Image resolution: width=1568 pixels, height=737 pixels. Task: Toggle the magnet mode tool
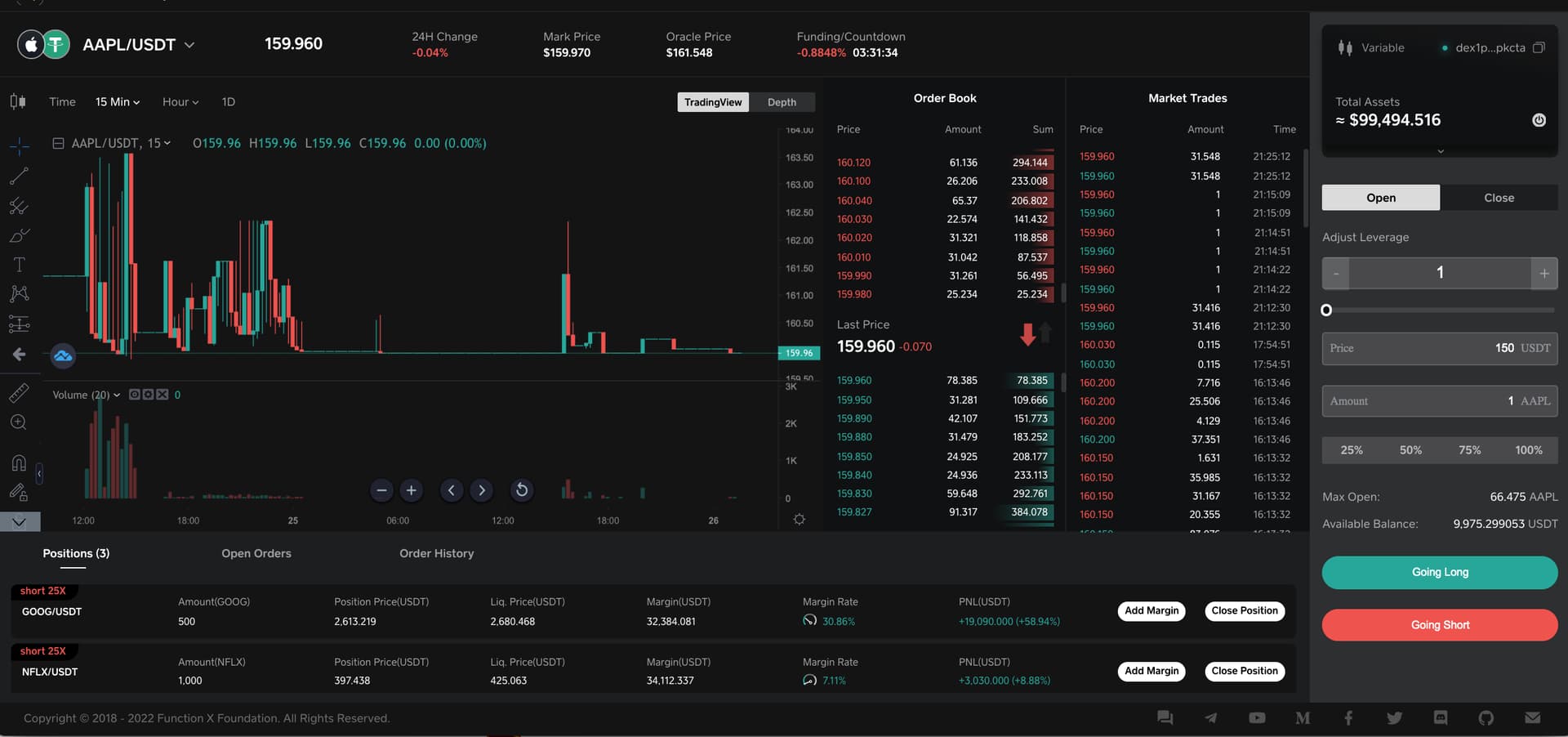tap(19, 463)
